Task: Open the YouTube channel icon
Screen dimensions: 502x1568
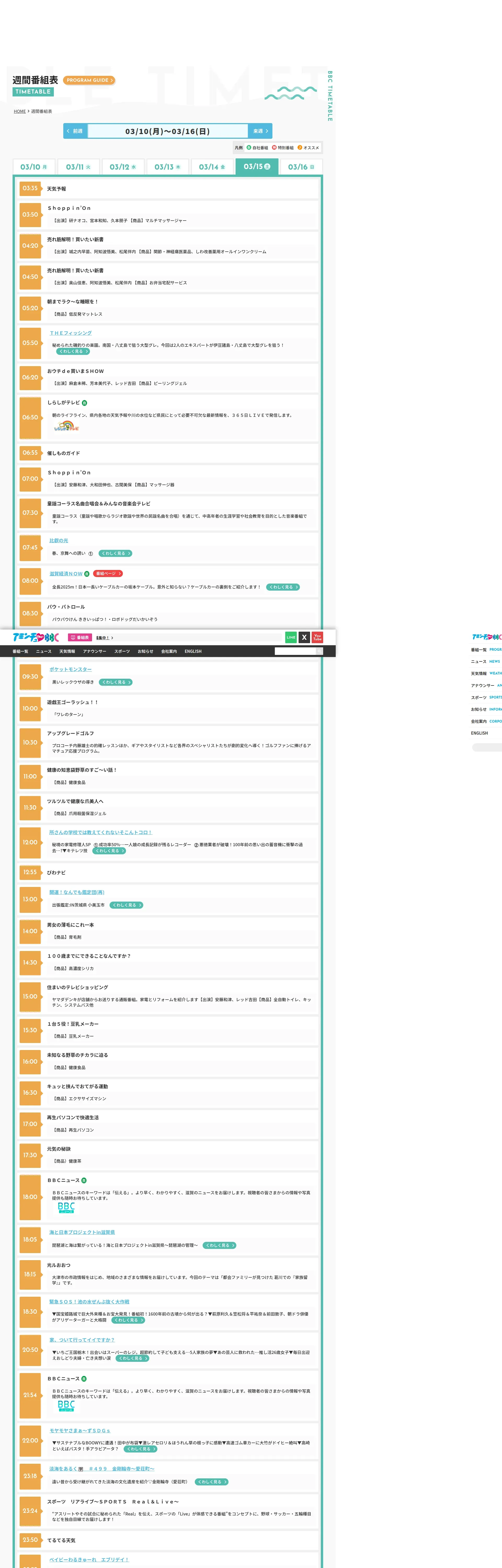Action: coord(317,637)
